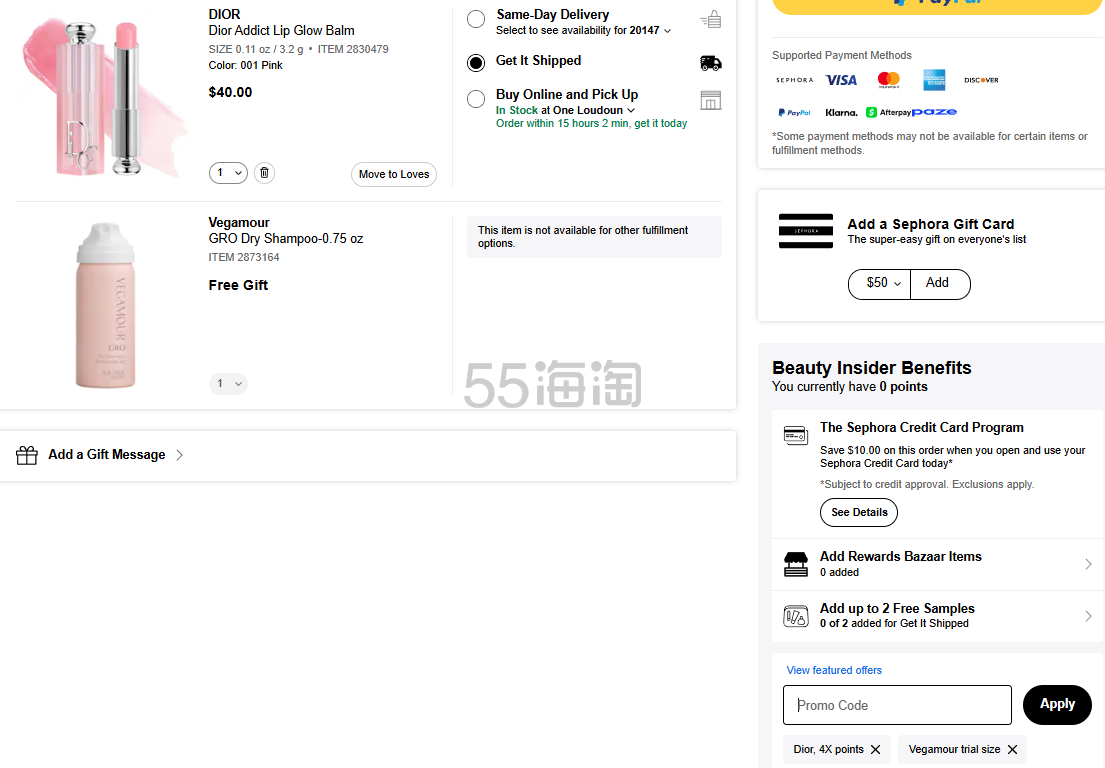The height and width of the screenshot is (768, 1105).
Task: Click the 'Color: 001 Pink' text
Action: (245, 66)
